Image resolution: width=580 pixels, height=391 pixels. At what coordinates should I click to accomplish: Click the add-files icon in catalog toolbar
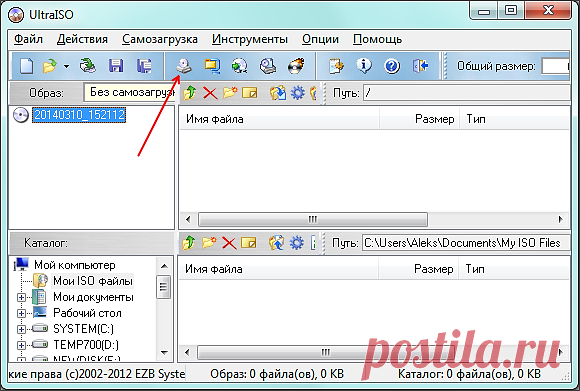point(277,243)
